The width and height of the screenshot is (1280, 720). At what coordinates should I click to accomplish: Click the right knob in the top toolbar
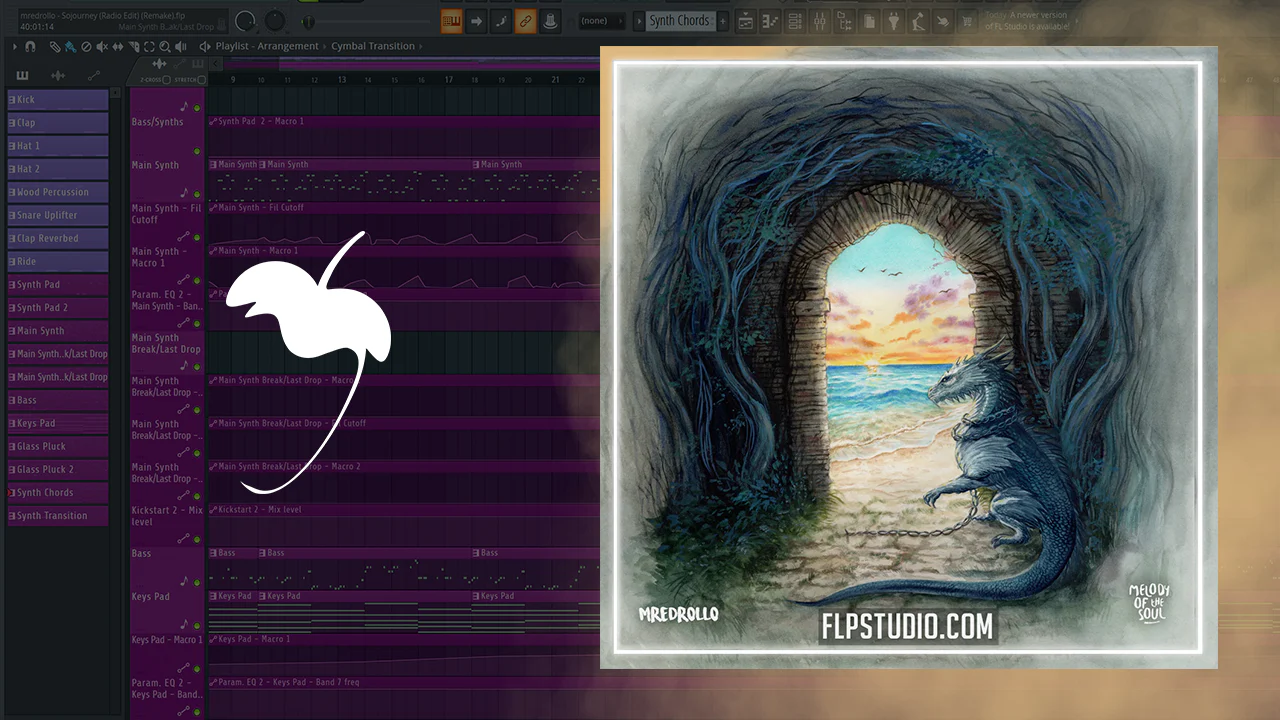coord(275,21)
